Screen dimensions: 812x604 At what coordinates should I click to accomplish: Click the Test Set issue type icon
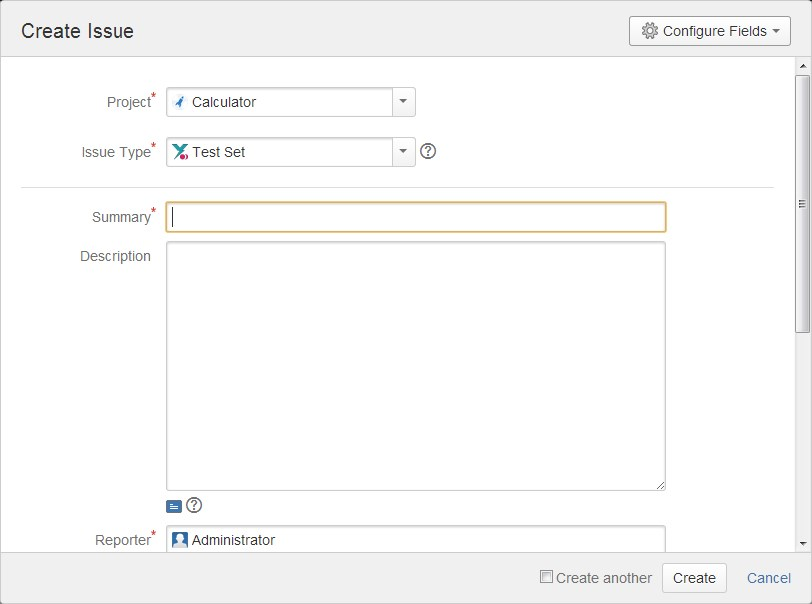(x=180, y=152)
